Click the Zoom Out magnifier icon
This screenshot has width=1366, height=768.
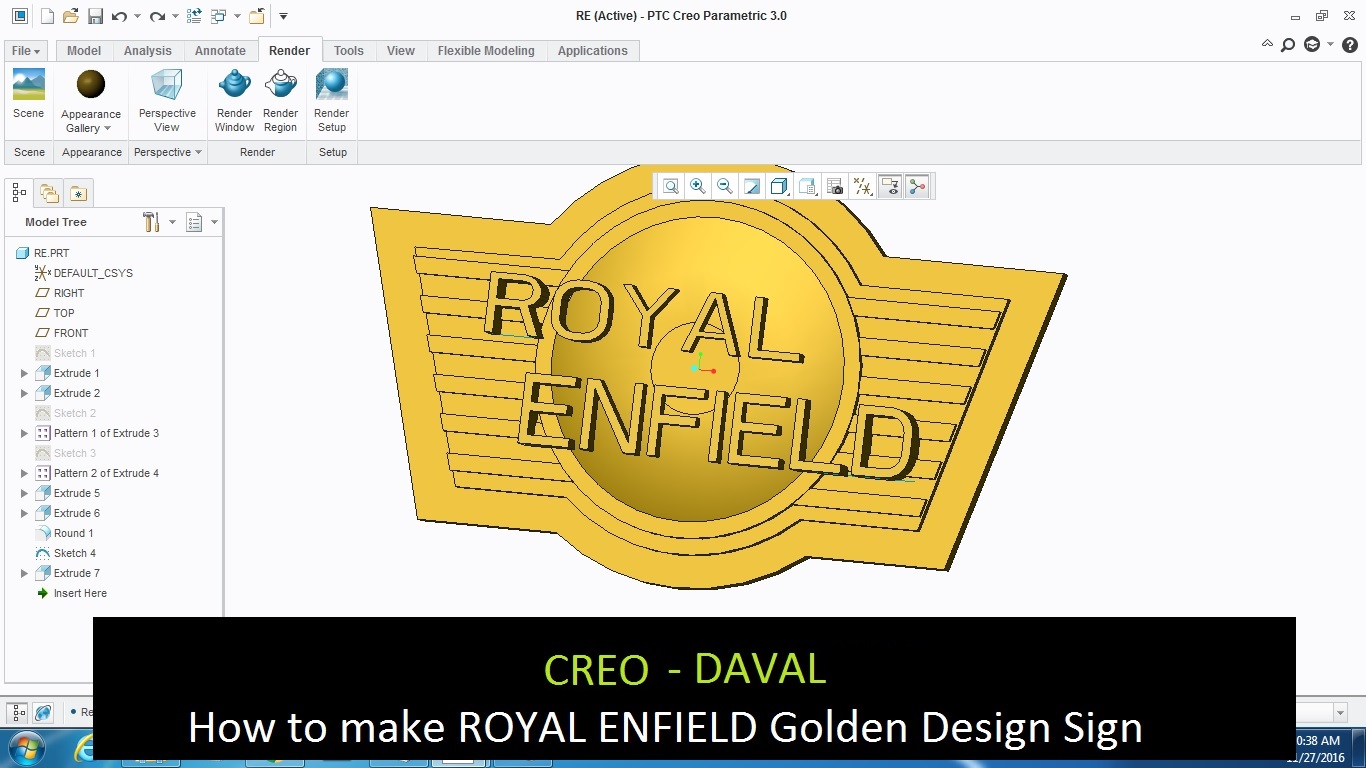point(725,186)
